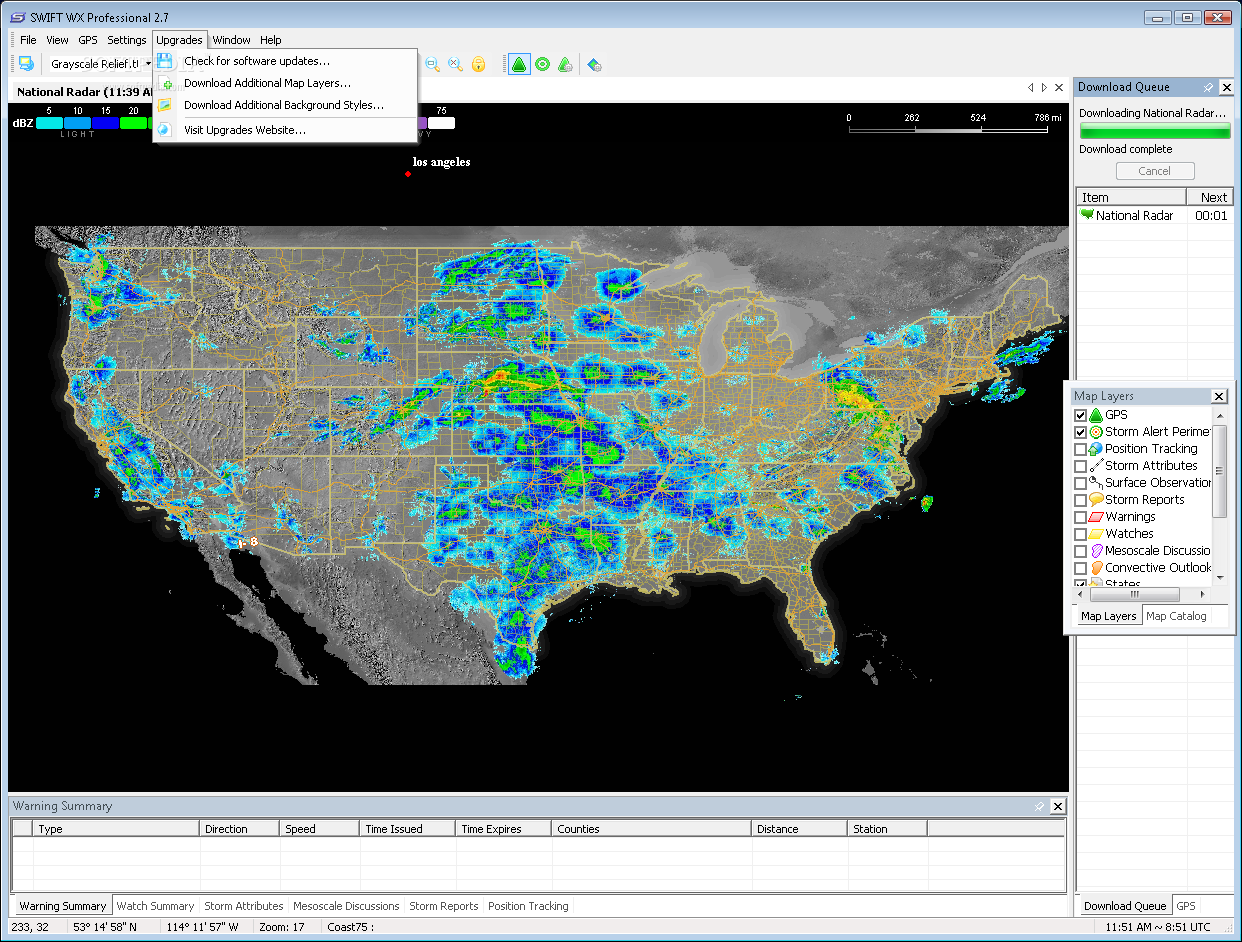The width and height of the screenshot is (1242, 942).
Task: Enable the Warnings layer checkbox
Action: click(1080, 517)
